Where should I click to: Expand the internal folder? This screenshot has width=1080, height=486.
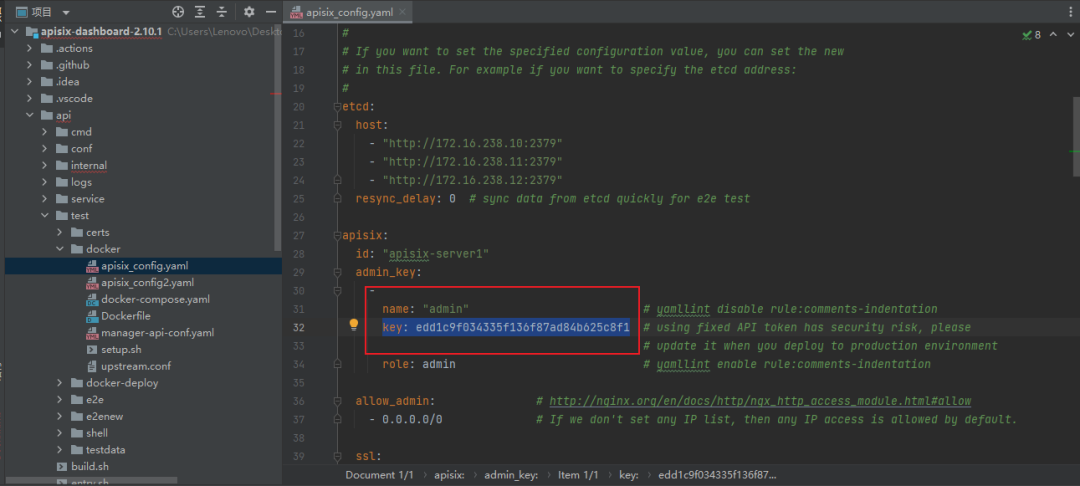point(44,165)
